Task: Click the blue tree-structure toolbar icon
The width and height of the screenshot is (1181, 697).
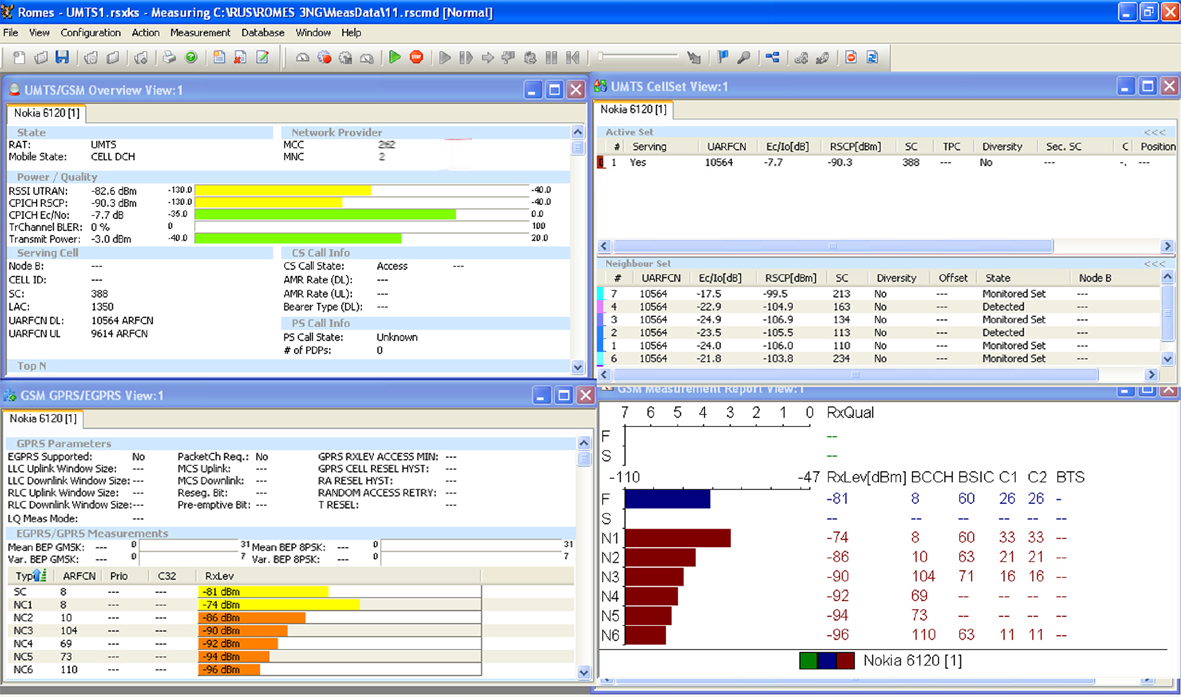Action: tap(772, 57)
